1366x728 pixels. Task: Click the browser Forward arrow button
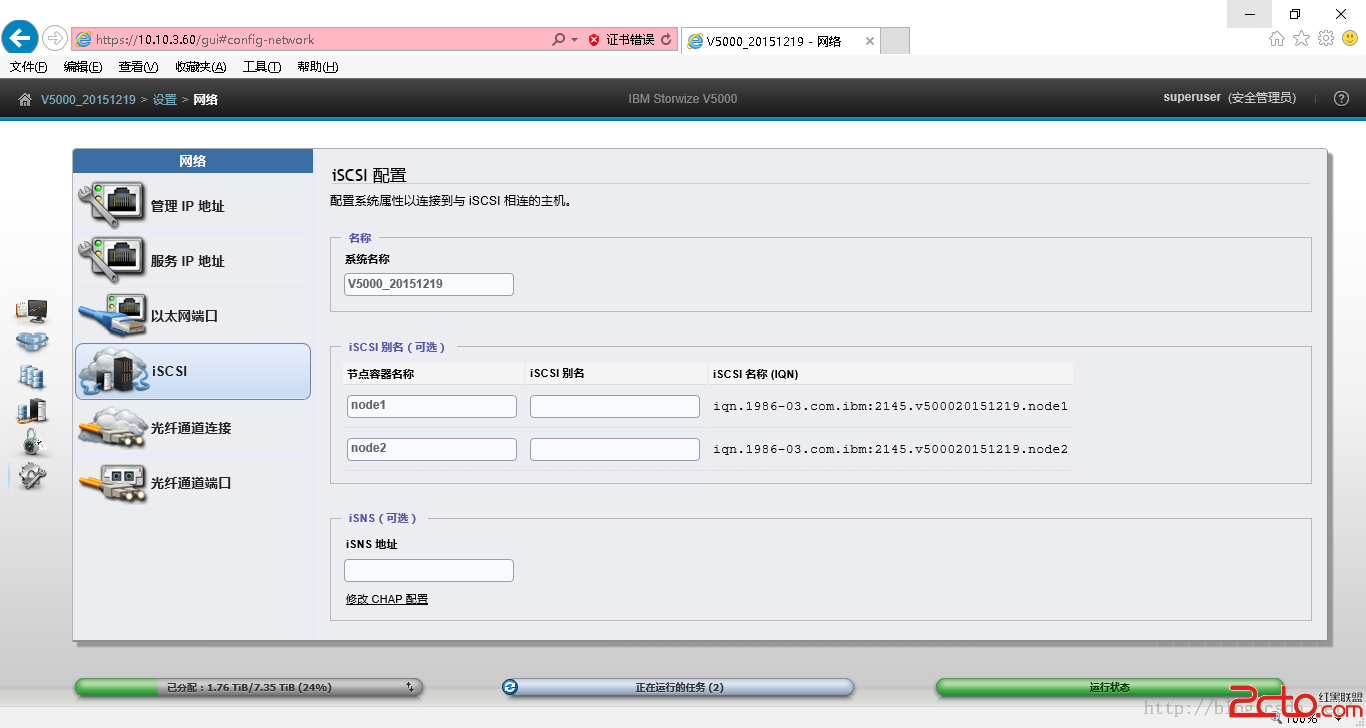click(x=55, y=39)
